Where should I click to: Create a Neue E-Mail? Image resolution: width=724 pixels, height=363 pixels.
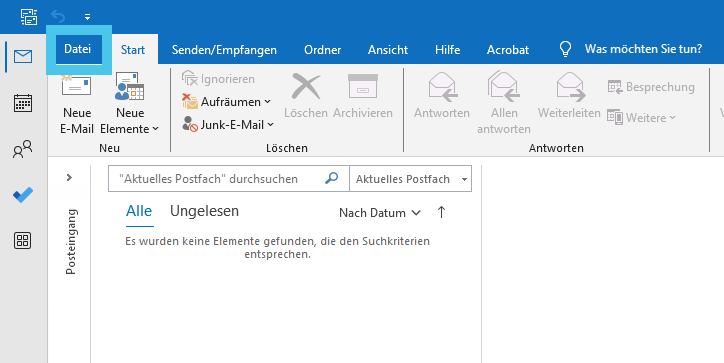coord(77,104)
